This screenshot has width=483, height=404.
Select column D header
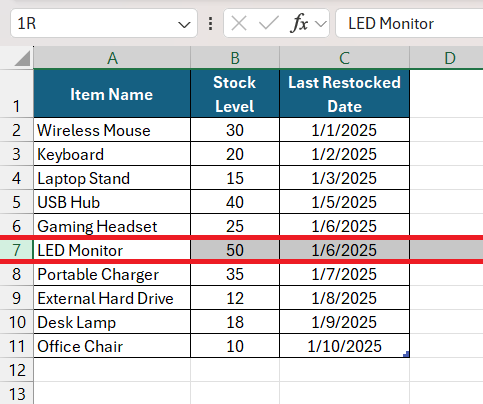(447, 58)
